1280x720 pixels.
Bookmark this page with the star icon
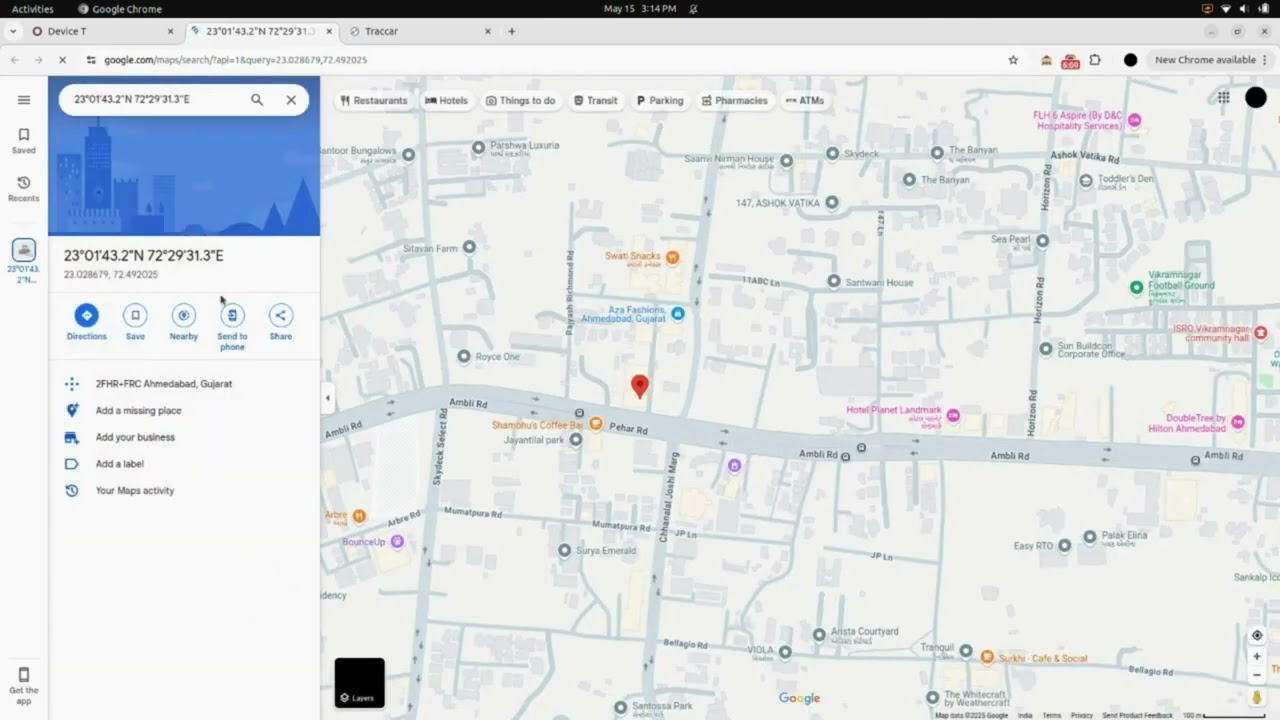[1013, 60]
